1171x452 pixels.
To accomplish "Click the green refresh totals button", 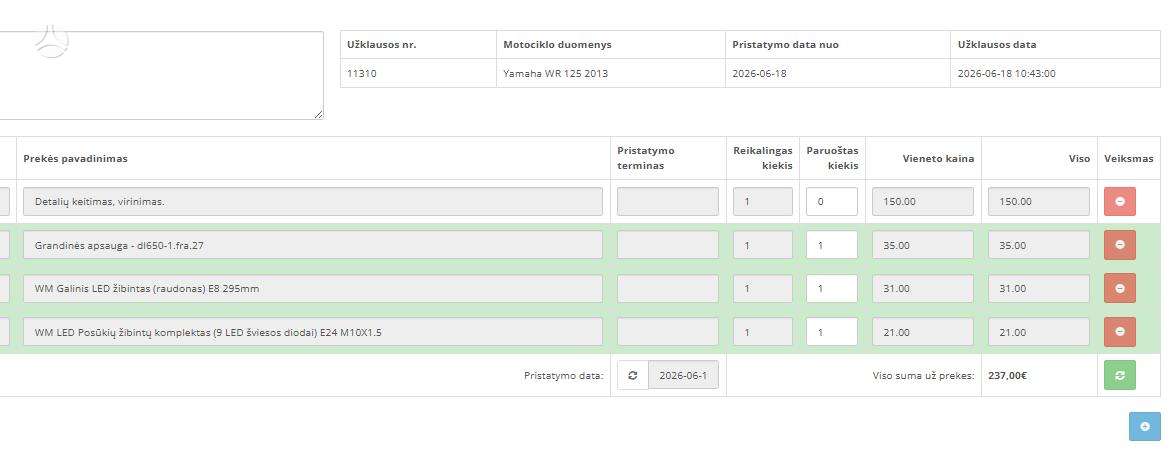I will point(1119,375).
